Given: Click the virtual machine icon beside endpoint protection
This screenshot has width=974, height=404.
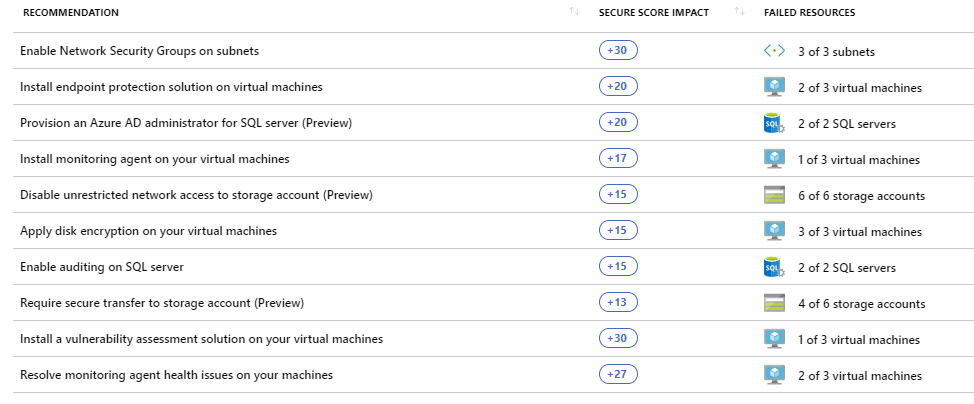Looking at the screenshot, I should [774, 87].
